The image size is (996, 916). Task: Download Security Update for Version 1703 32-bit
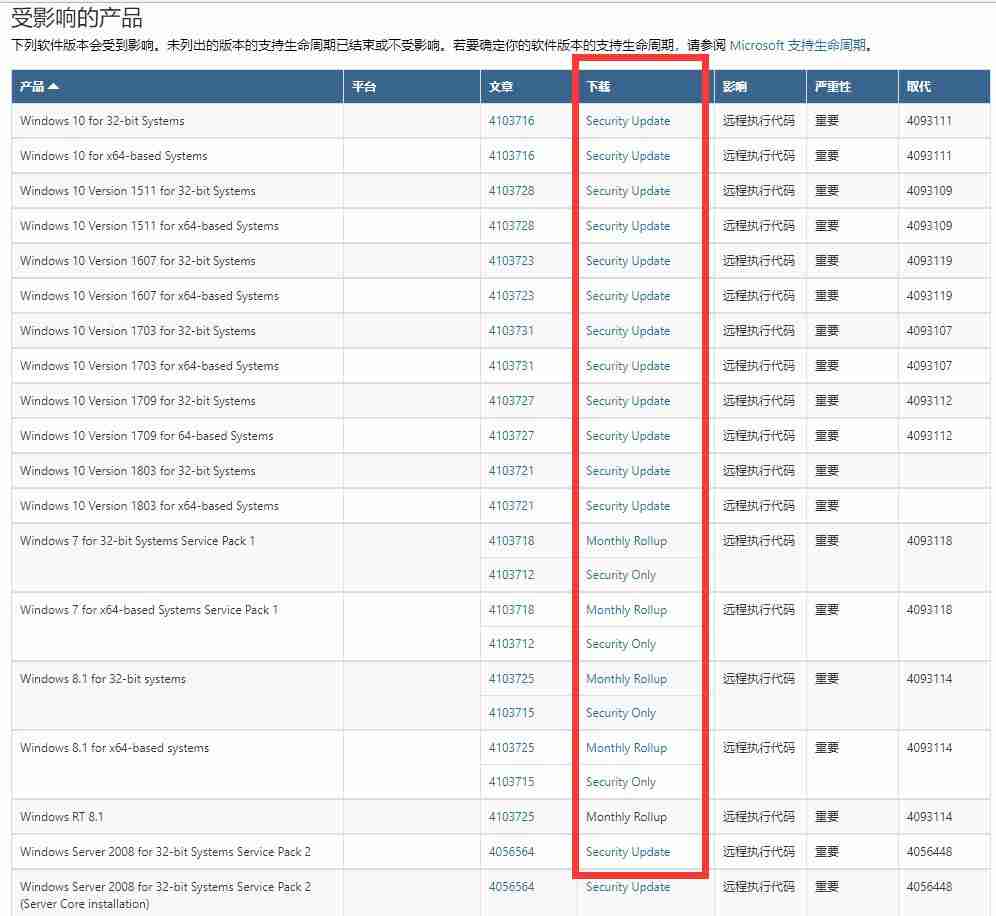[x=628, y=330]
